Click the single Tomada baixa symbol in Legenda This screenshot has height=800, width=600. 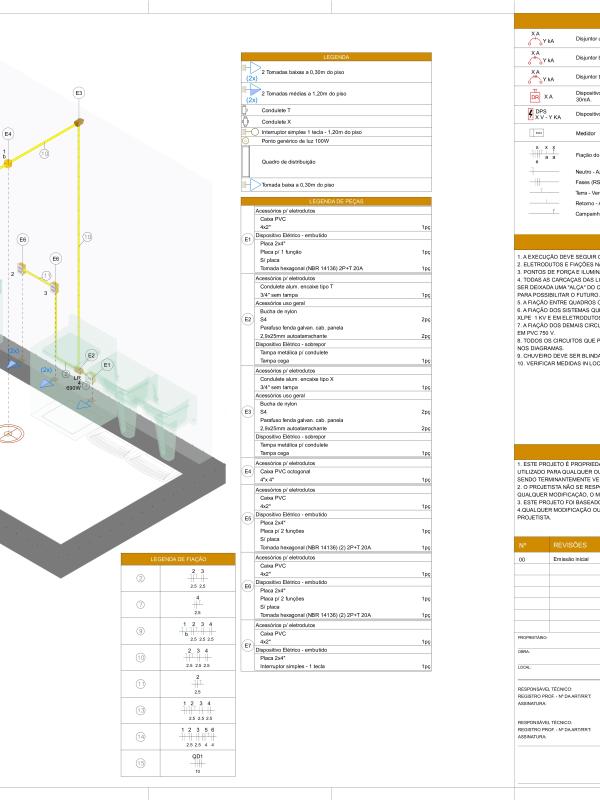coord(252,184)
